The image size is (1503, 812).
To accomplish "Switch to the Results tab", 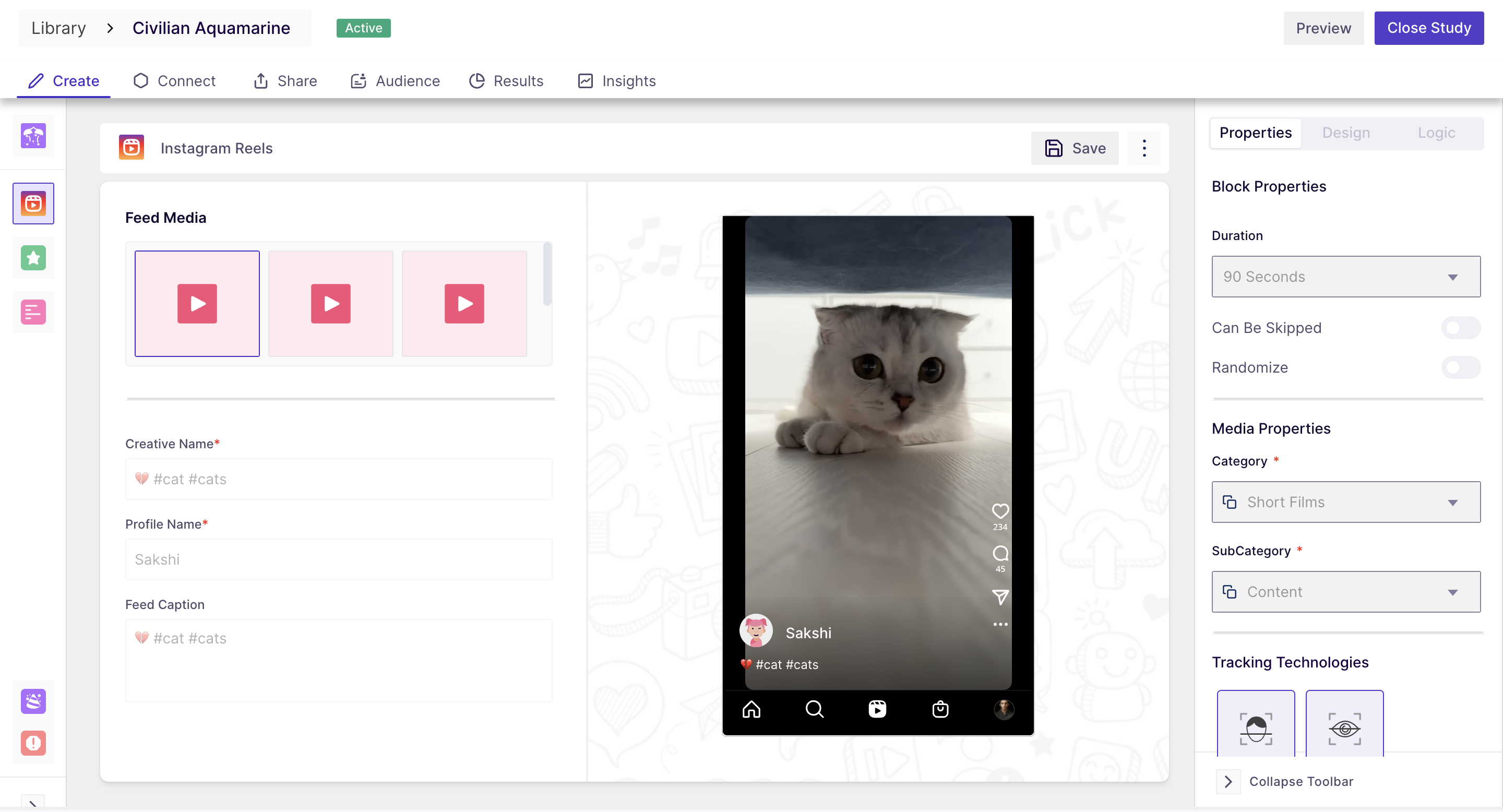I will click(506, 81).
